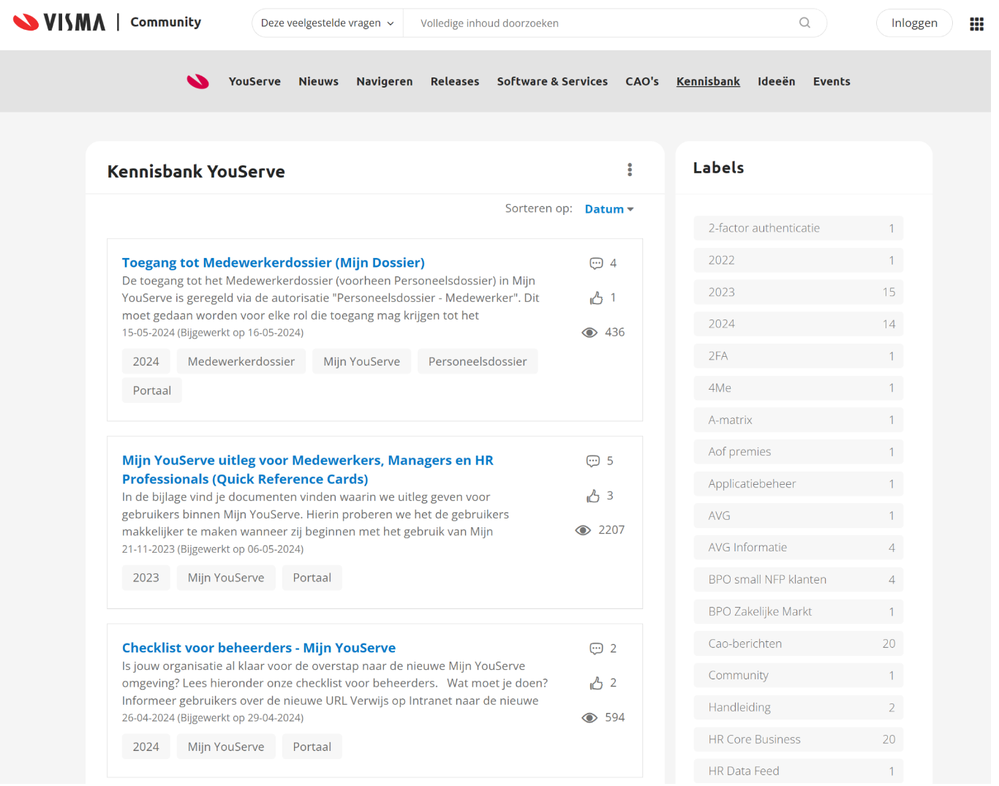Select Handleiding label

point(798,707)
